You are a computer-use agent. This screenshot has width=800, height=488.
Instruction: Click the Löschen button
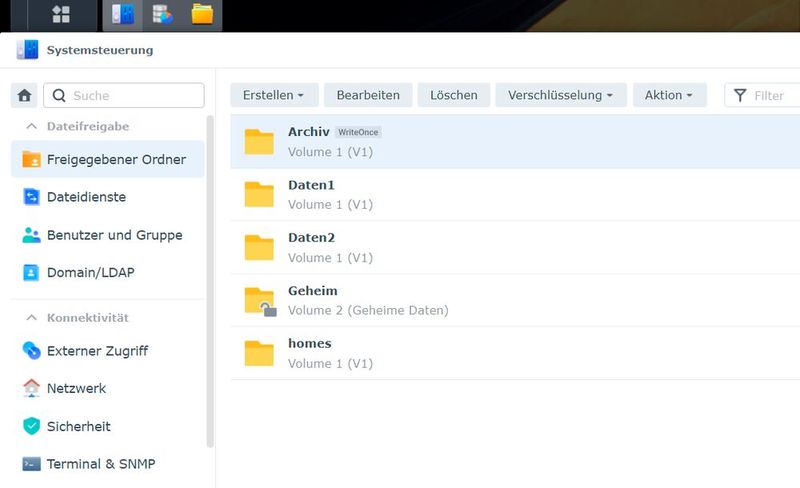454,95
